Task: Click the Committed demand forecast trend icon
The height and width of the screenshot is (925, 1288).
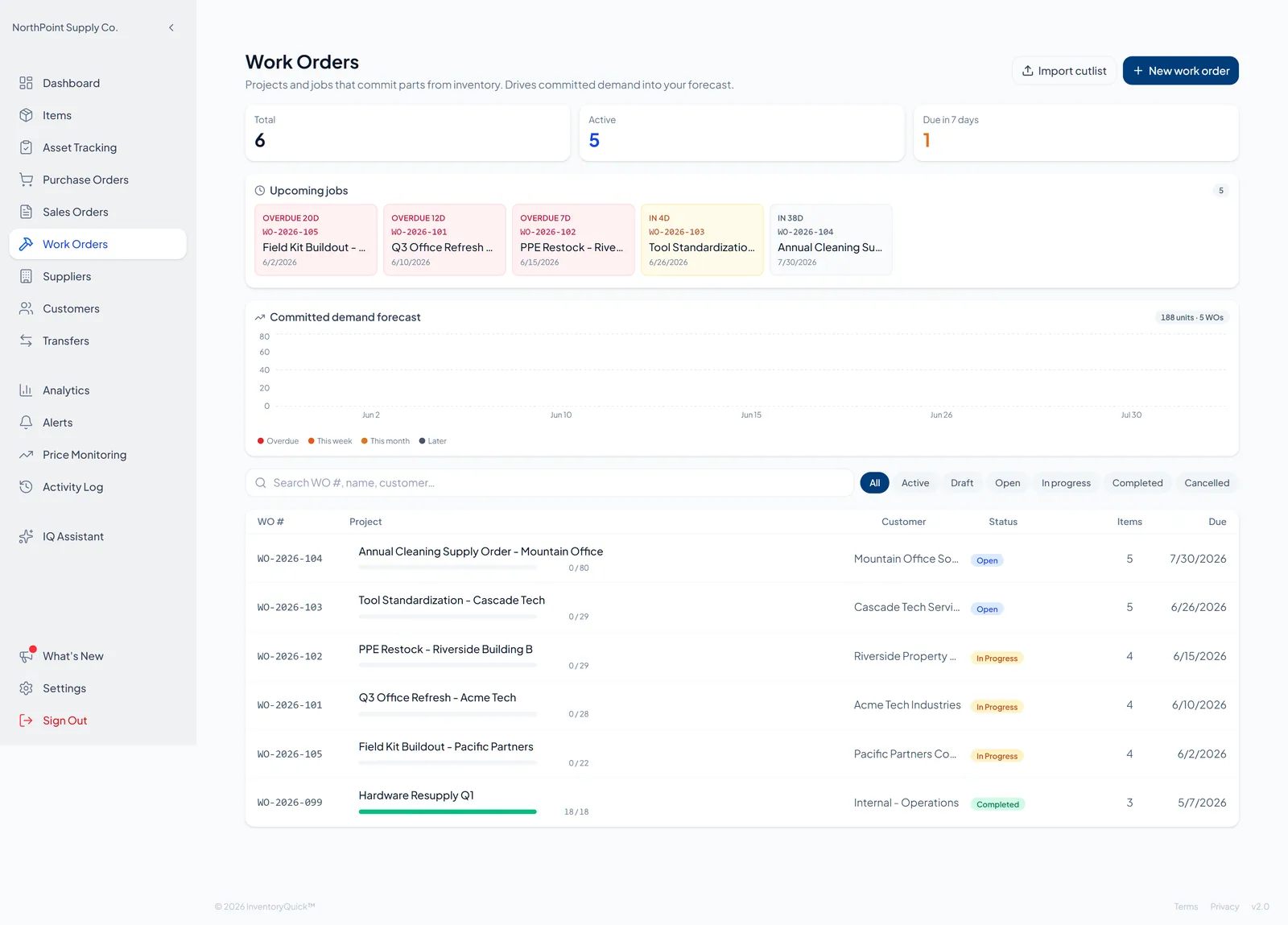Action: (260, 317)
